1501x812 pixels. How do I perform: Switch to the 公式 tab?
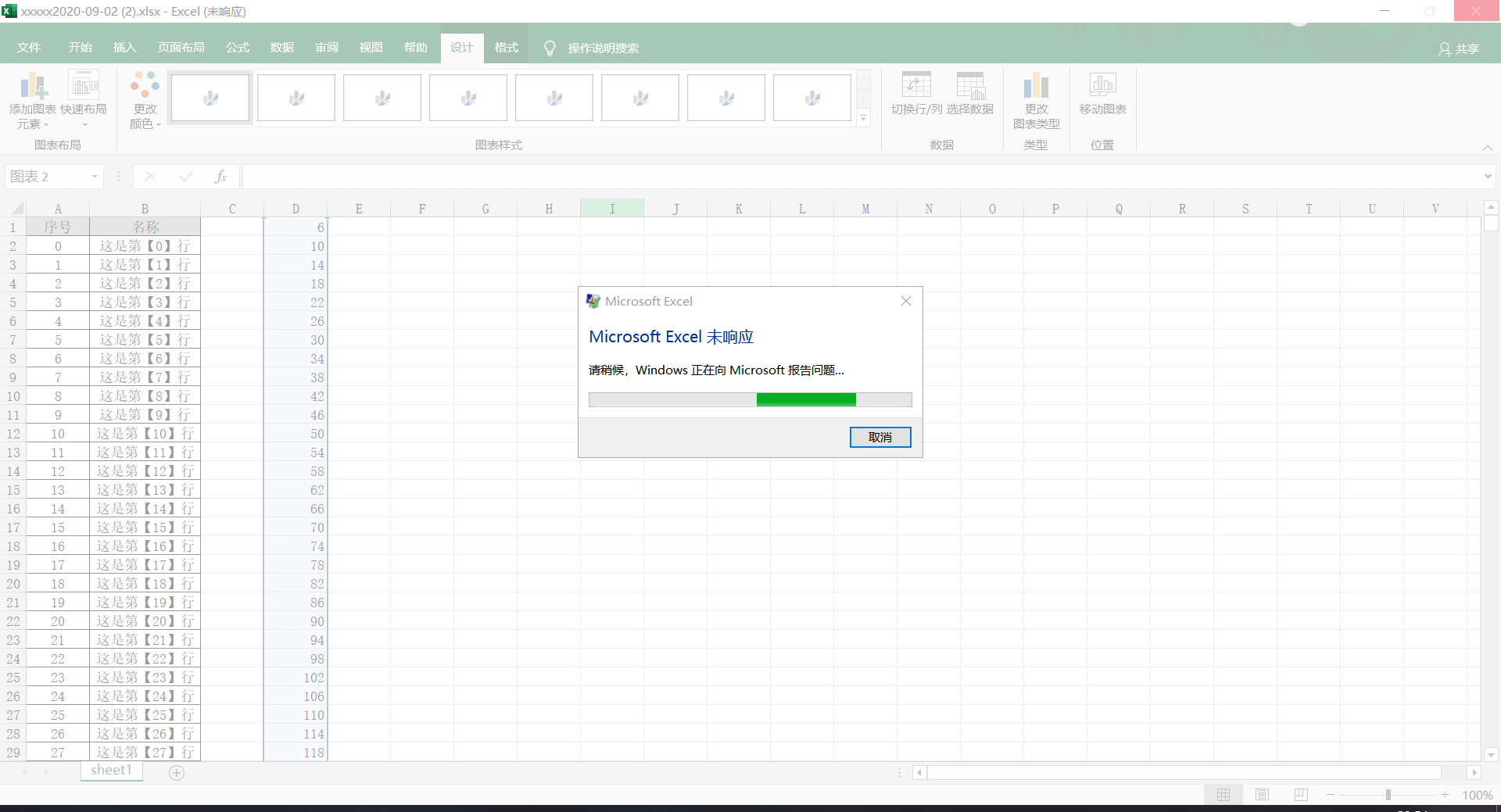pos(237,48)
